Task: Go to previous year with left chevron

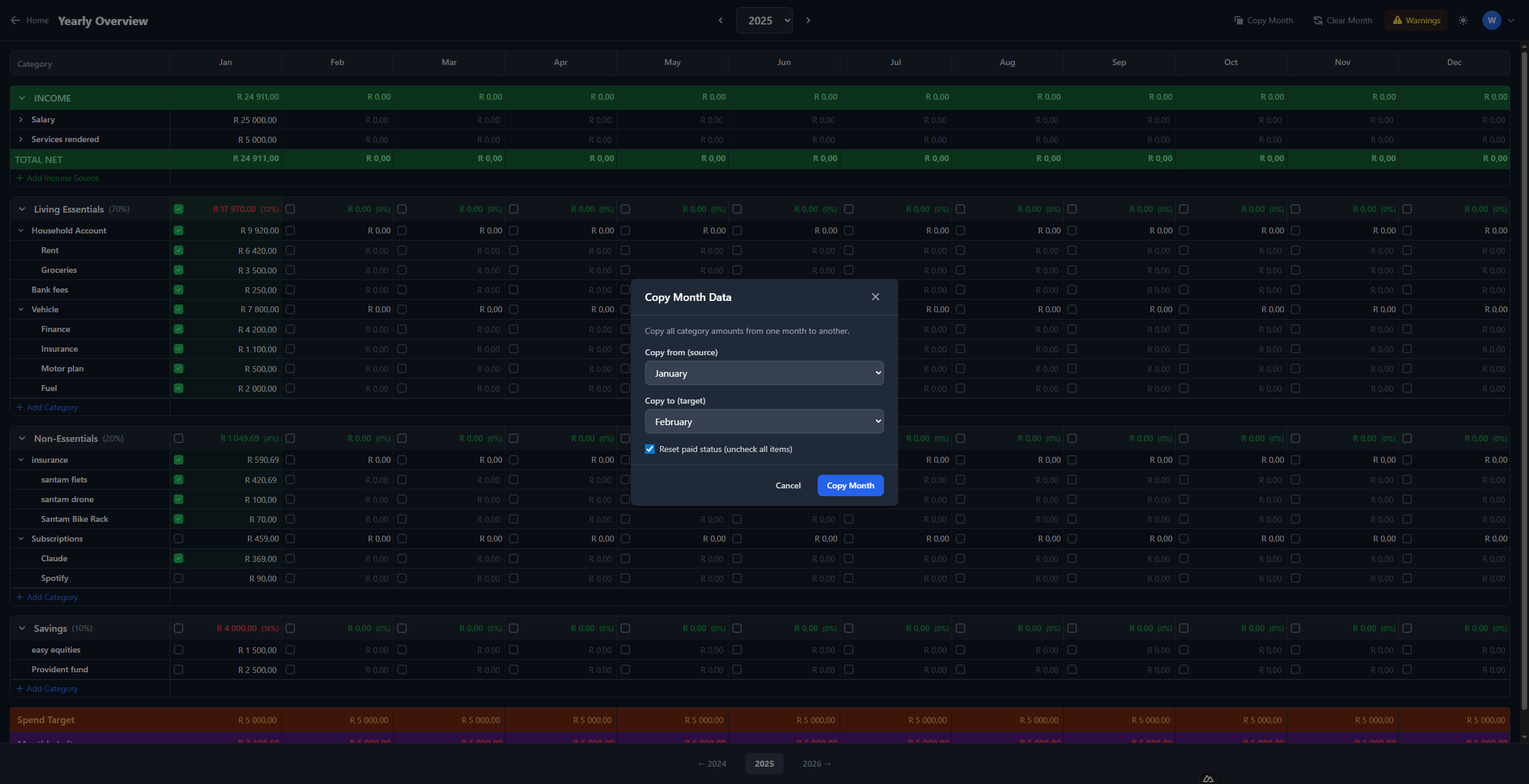Action: tap(720, 20)
